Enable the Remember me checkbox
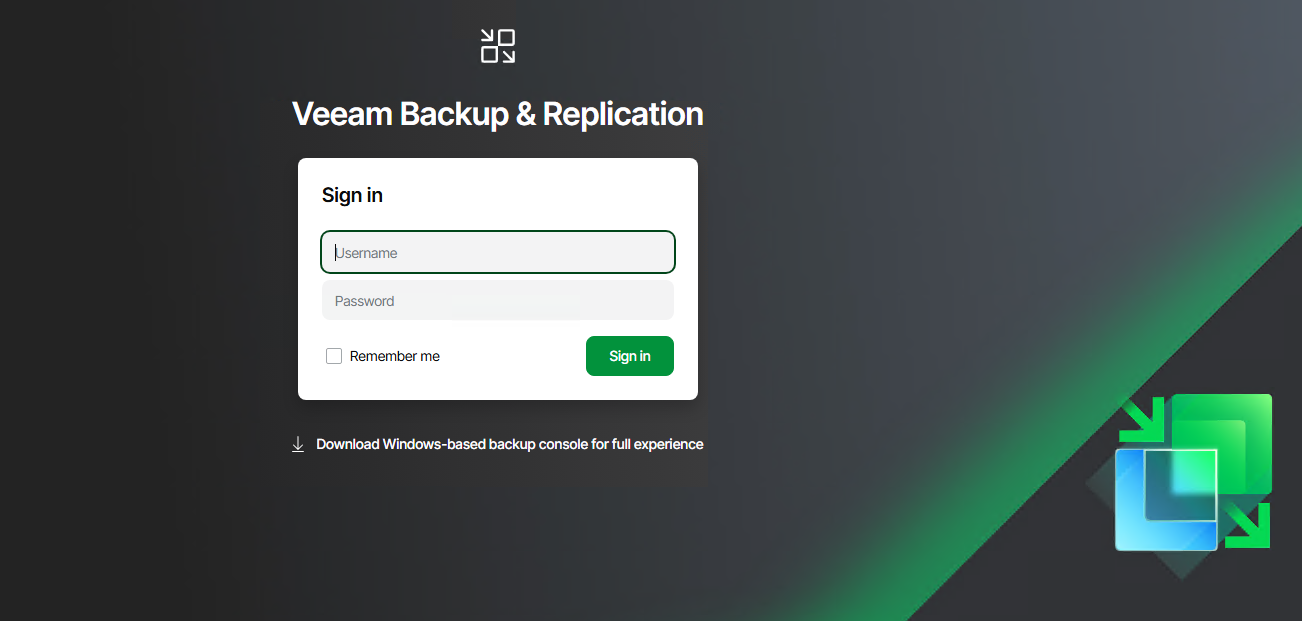 pos(334,356)
